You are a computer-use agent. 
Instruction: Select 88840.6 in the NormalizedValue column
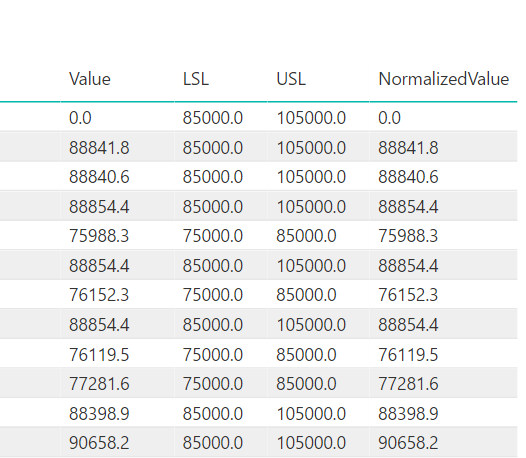(408, 177)
